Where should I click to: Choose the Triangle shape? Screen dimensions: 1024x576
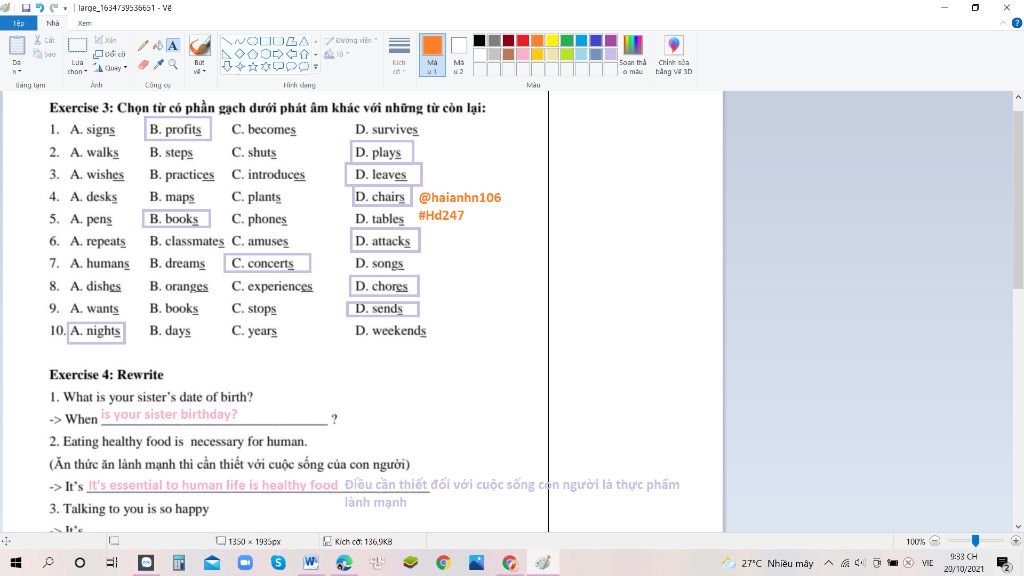[304, 41]
